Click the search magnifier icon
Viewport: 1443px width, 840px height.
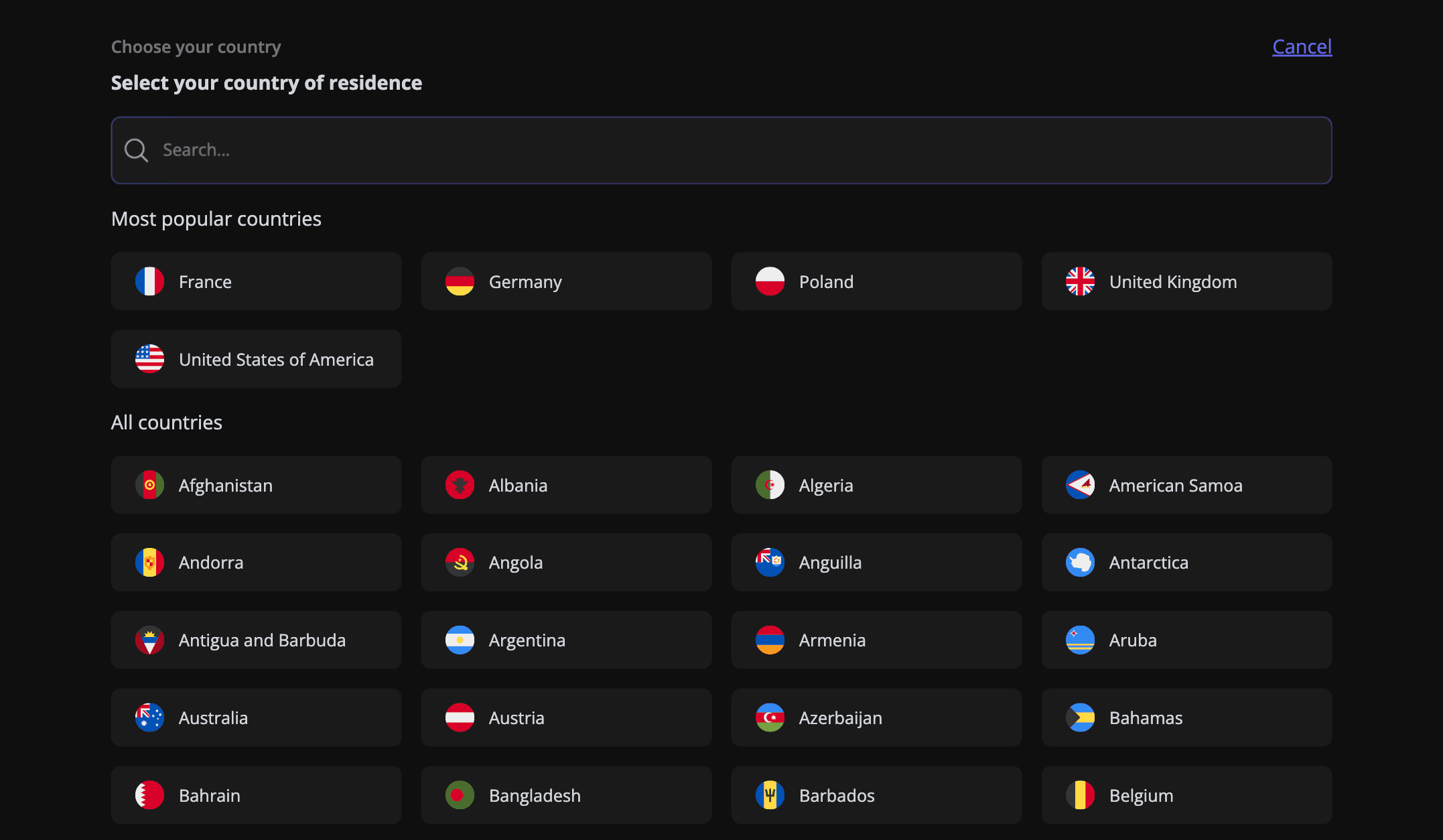point(136,150)
